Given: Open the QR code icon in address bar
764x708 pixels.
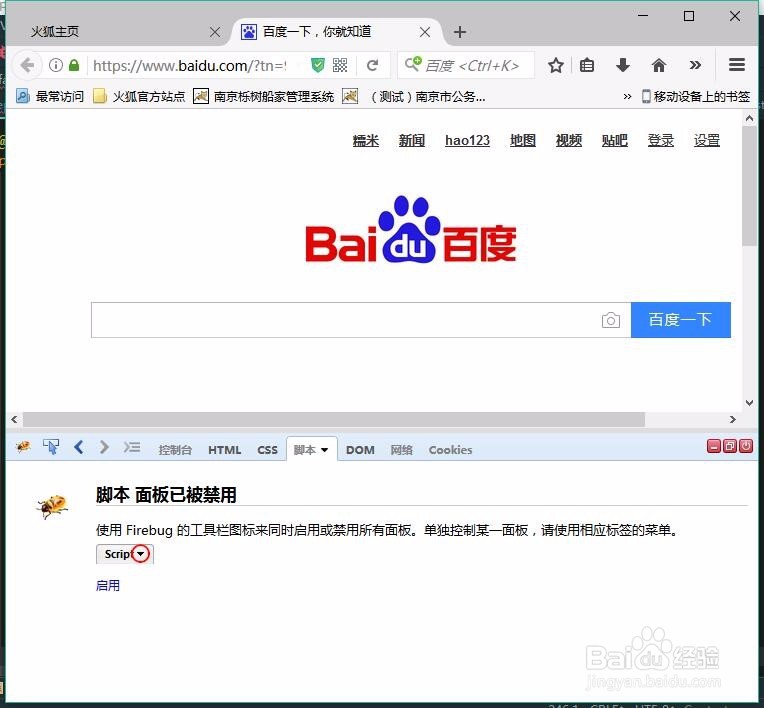Looking at the screenshot, I should point(340,65).
